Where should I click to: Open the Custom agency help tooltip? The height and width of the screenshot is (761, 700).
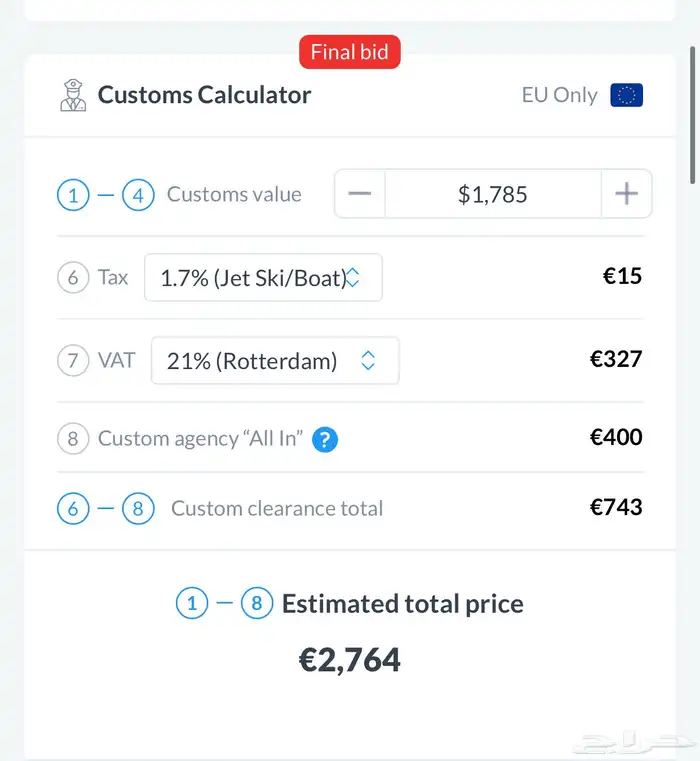(325, 439)
